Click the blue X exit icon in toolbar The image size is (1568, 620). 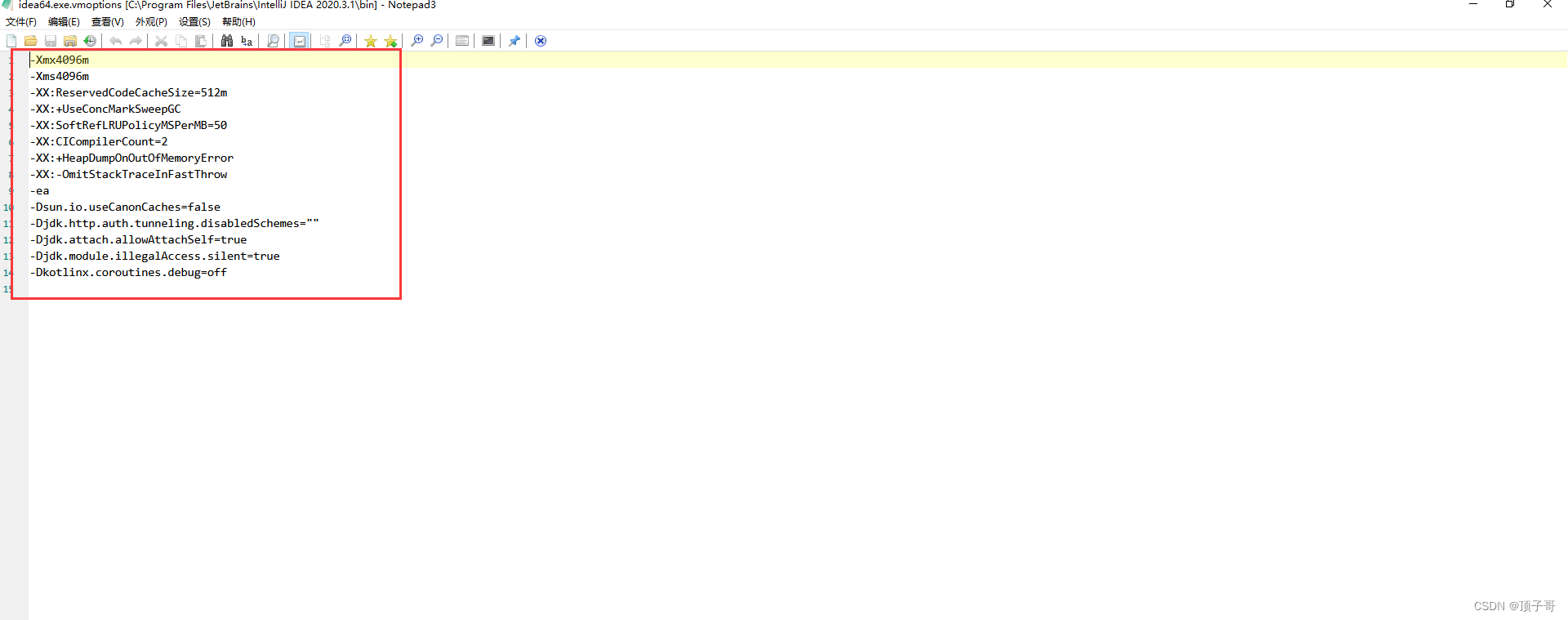coord(541,41)
